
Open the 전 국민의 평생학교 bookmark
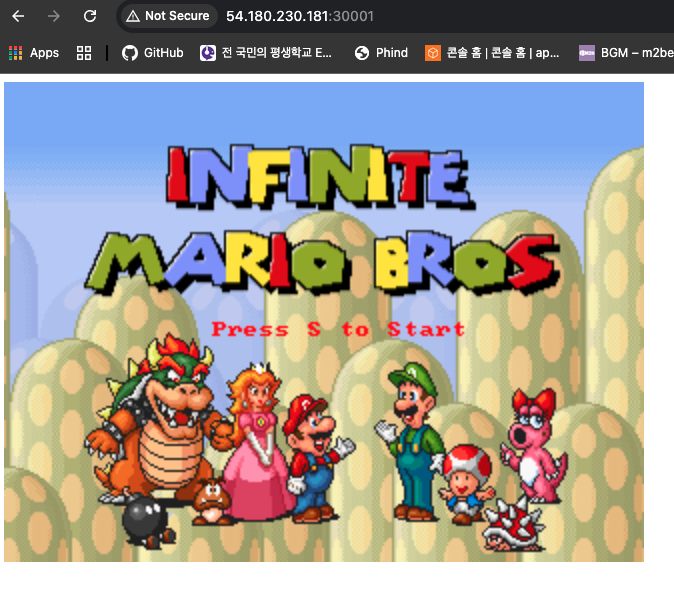(266, 53)
